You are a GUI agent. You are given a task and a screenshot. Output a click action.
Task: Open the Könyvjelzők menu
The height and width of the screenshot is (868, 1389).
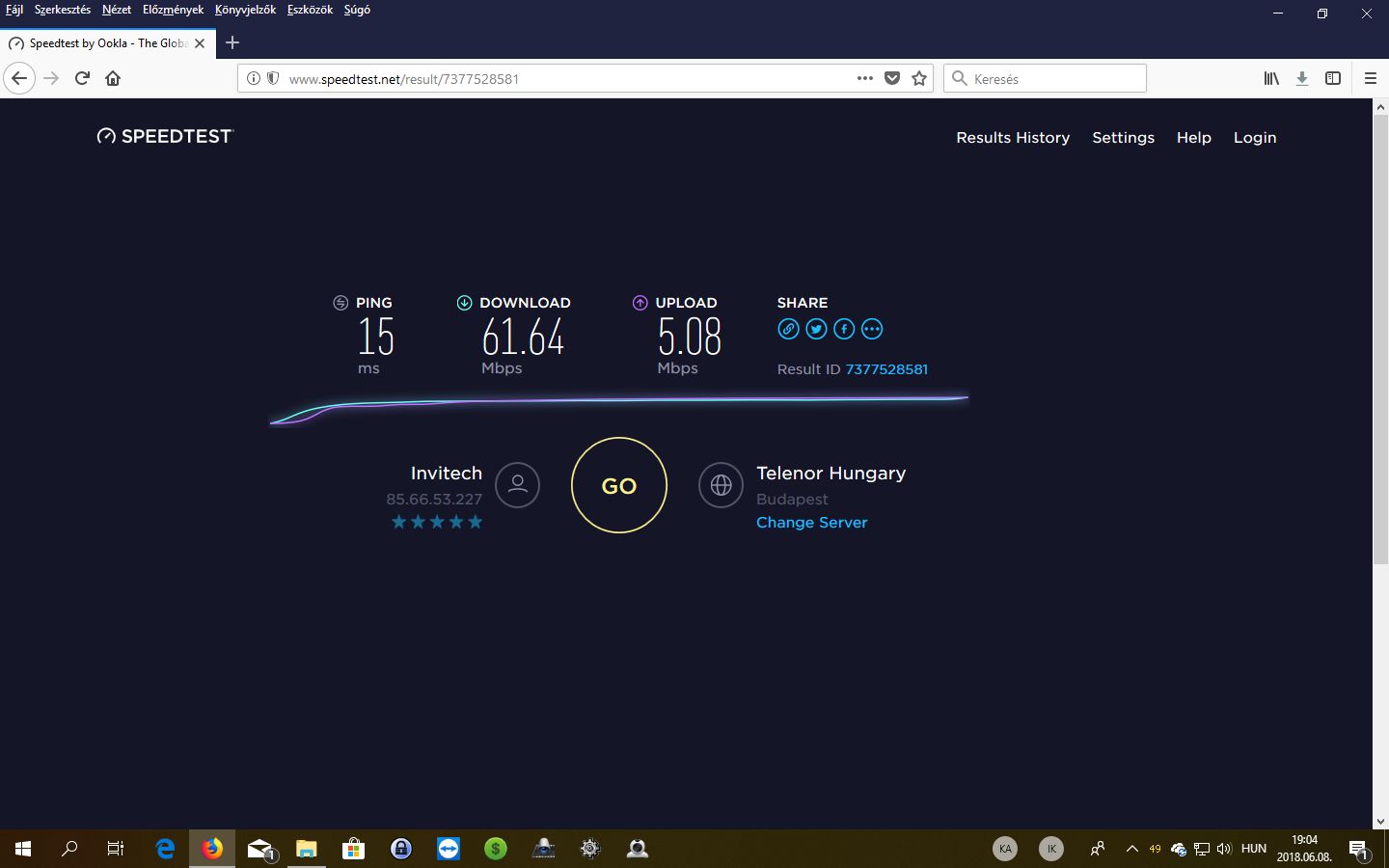[x=245, y=10]
